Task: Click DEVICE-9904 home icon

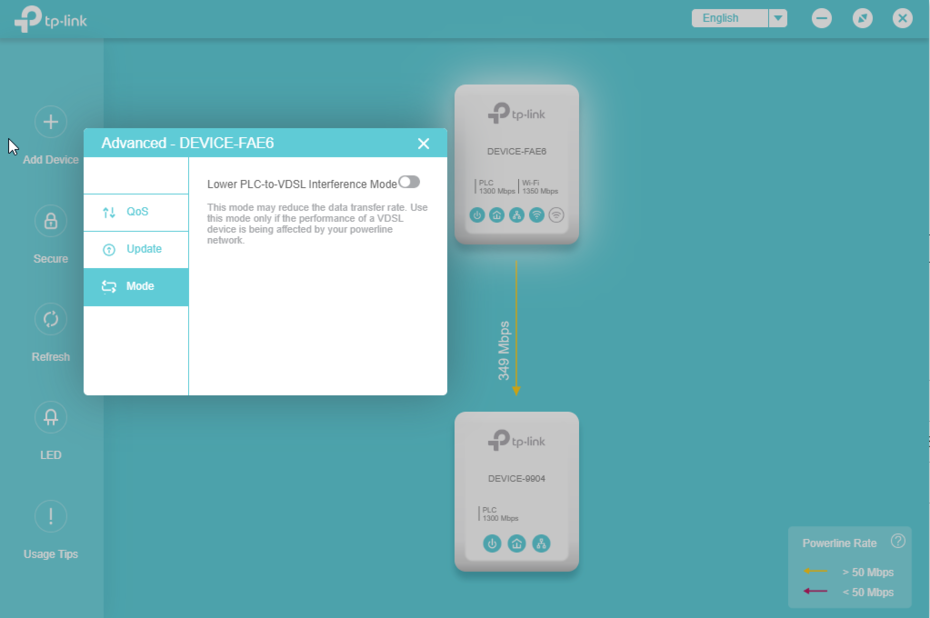Action: 517,543
